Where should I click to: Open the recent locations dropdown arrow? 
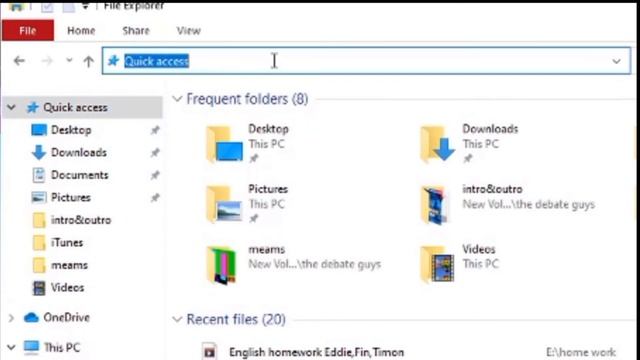coord(69,60)
